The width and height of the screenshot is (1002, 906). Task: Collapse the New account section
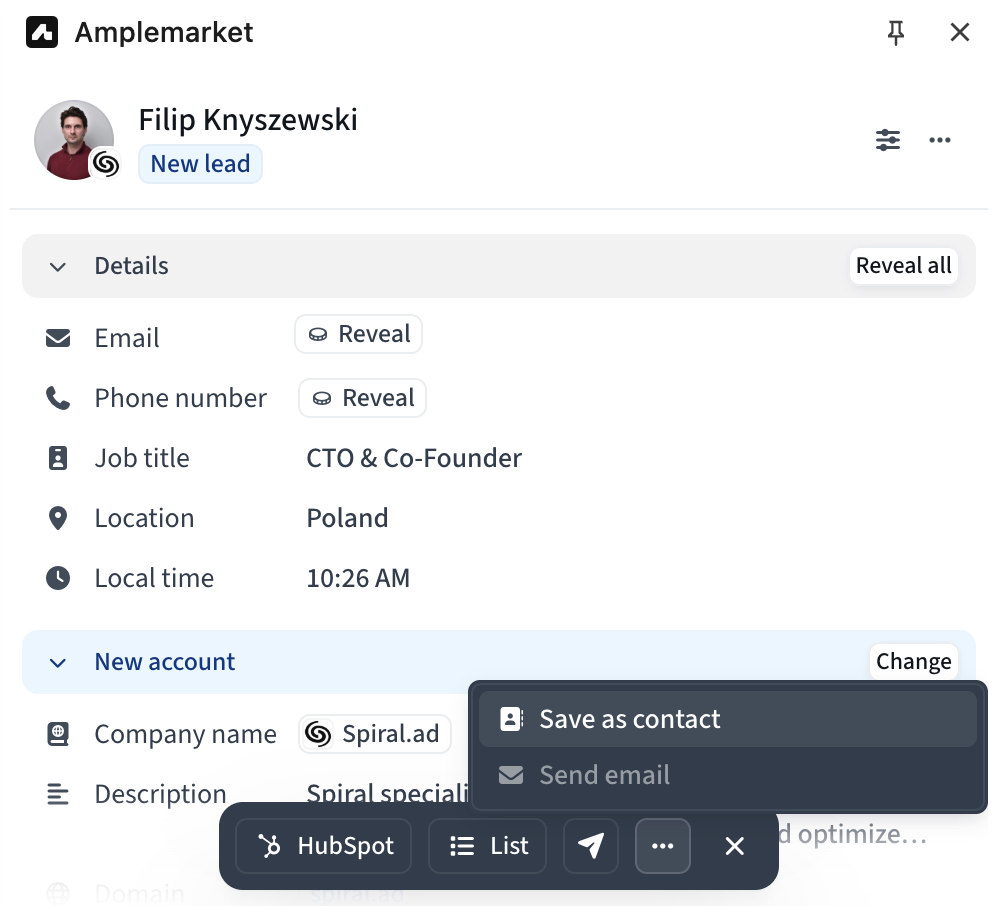tap(58, 663)
